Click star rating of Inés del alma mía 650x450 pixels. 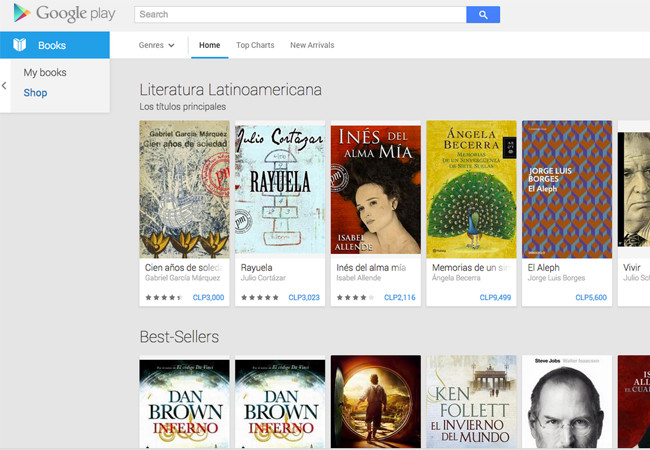coord(355,298)
